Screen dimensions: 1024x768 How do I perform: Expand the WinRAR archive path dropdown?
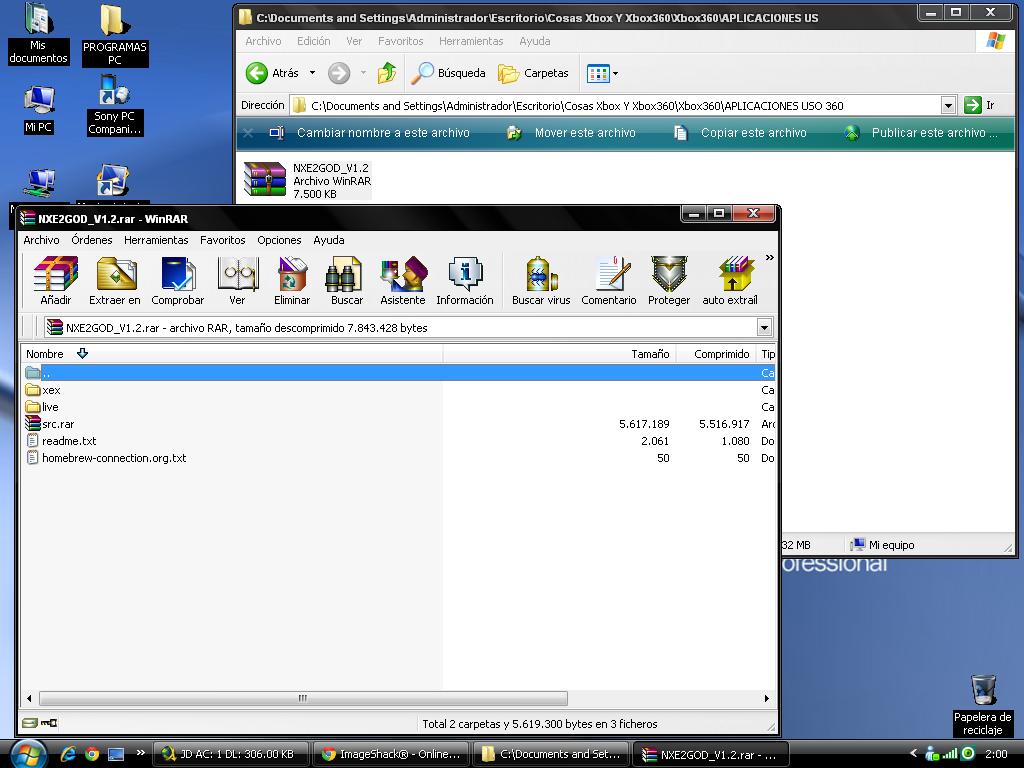click(764, 328)
